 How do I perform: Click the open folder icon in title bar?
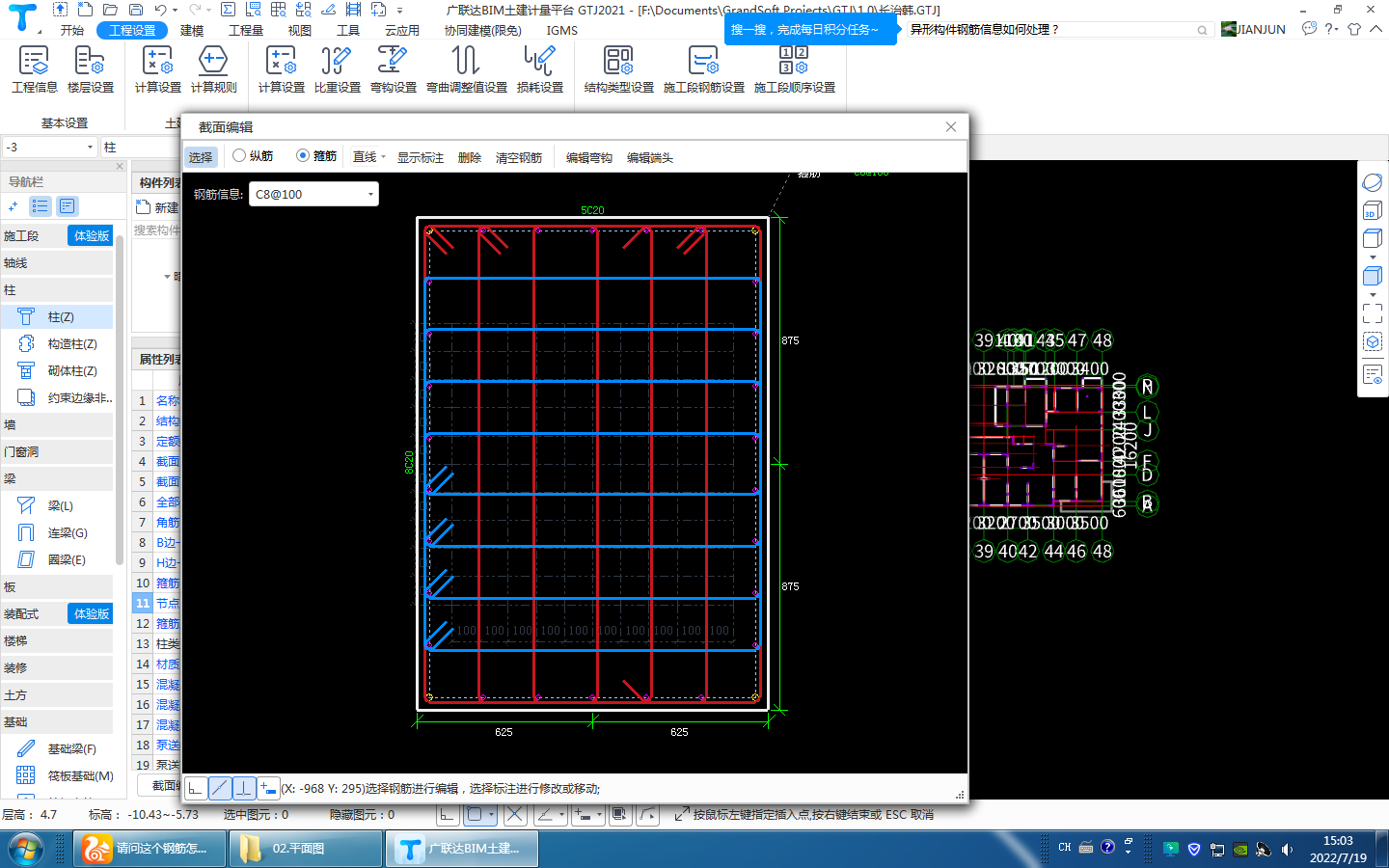(x=111, y=10)
